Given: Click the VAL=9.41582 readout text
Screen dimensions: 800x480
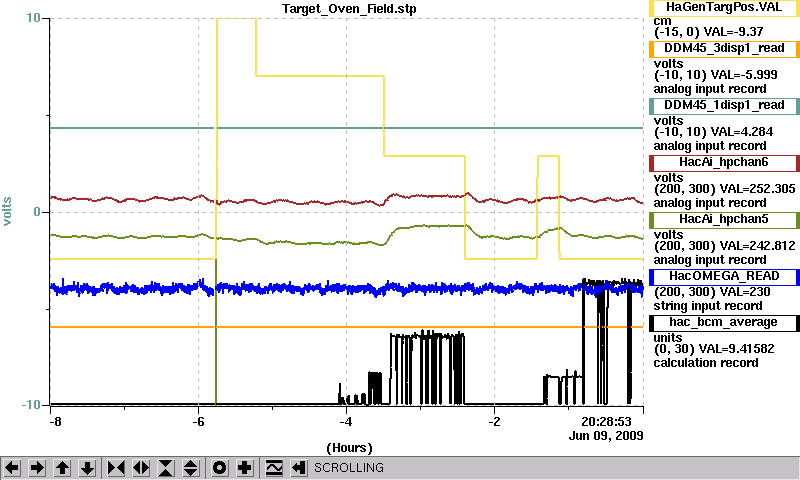Looking at the screenshot, I should coord(736,349).
